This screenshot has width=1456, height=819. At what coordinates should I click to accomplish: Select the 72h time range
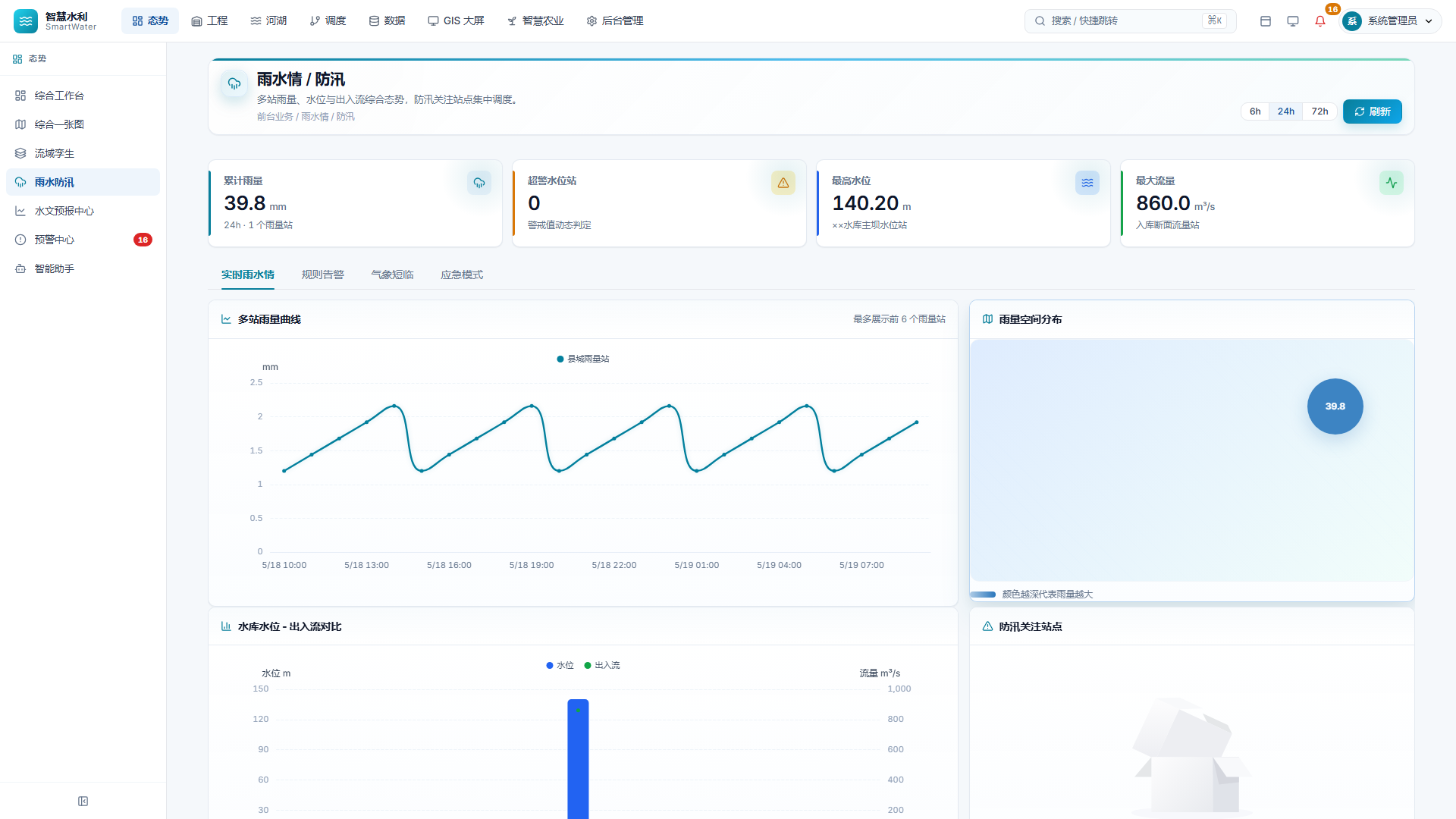point(1320,111)
